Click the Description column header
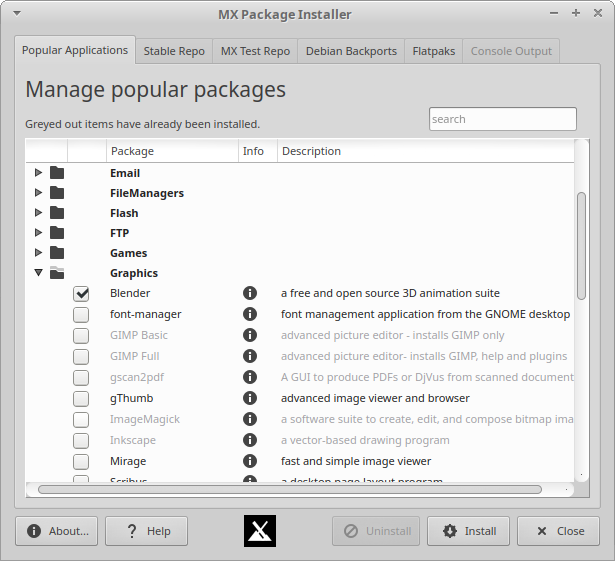 pos(426,151)
